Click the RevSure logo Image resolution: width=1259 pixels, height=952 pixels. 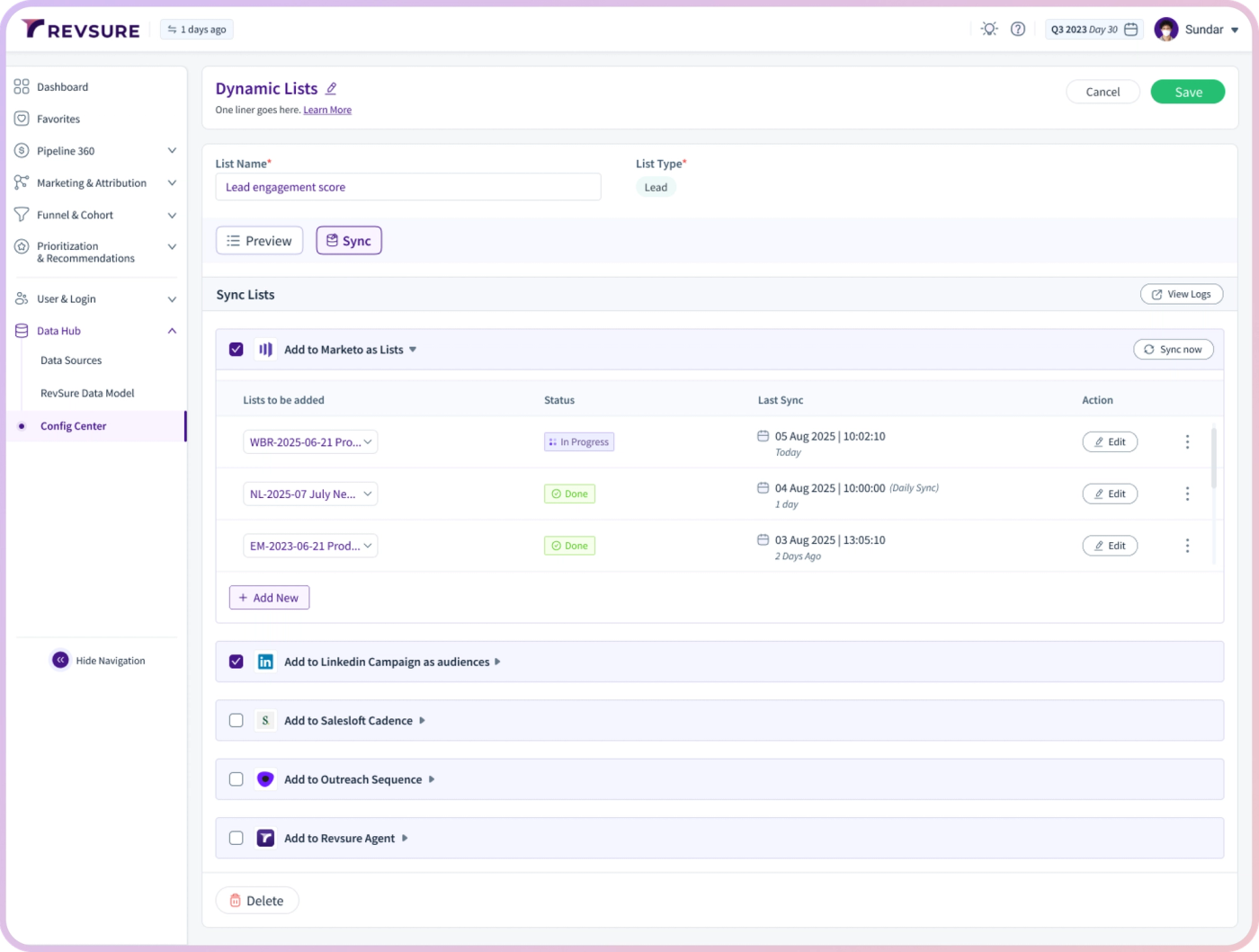click(x=81, y=30)
